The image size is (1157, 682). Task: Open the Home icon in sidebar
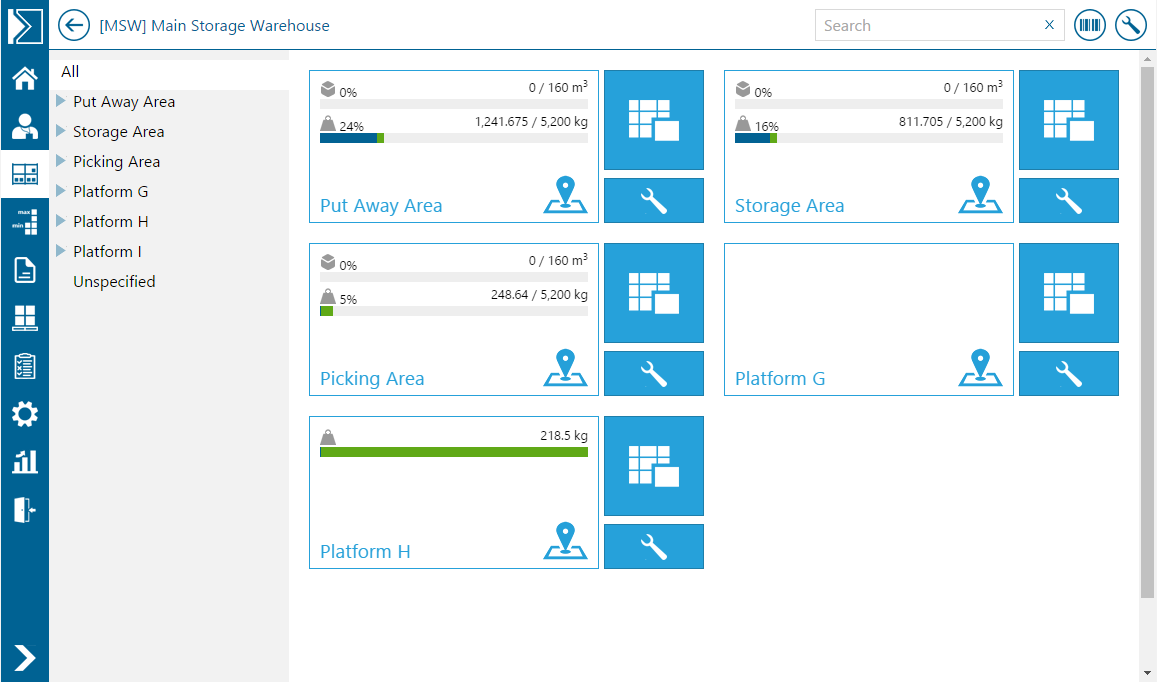pyautogui.click(x=25, y=78)
